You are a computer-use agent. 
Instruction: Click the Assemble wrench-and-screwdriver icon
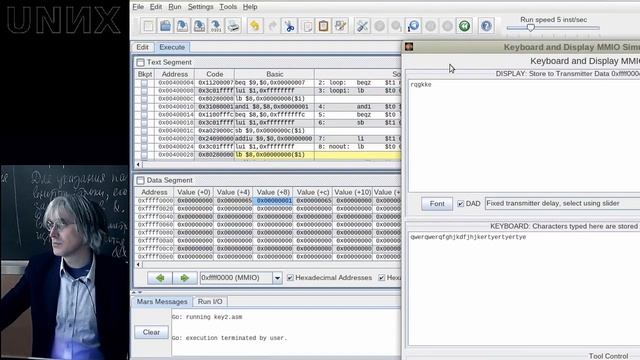[x=362, y=26]
